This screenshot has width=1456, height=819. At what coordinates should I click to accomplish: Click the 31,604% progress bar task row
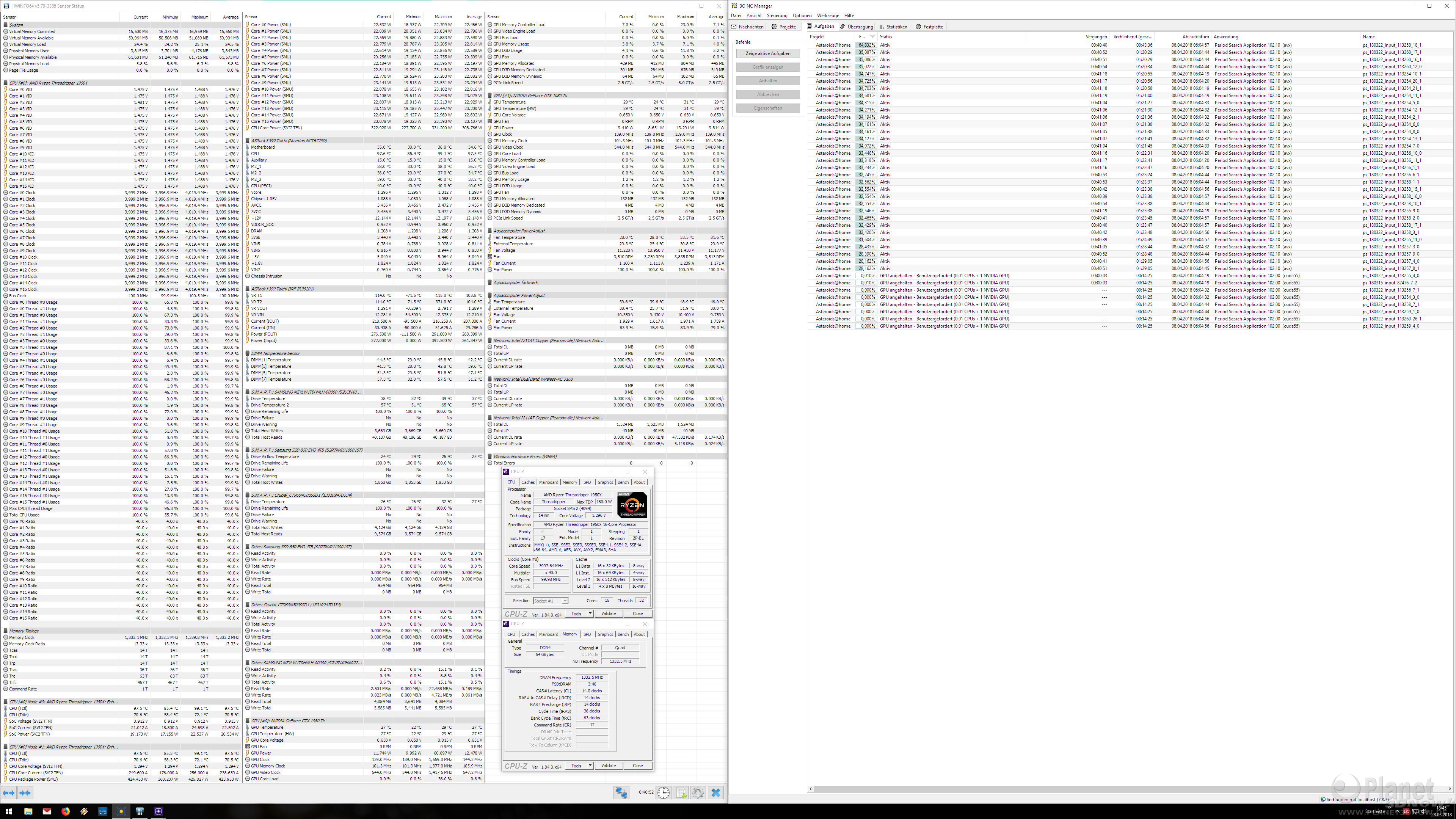pyautogui.click(x=1130, y=240)
